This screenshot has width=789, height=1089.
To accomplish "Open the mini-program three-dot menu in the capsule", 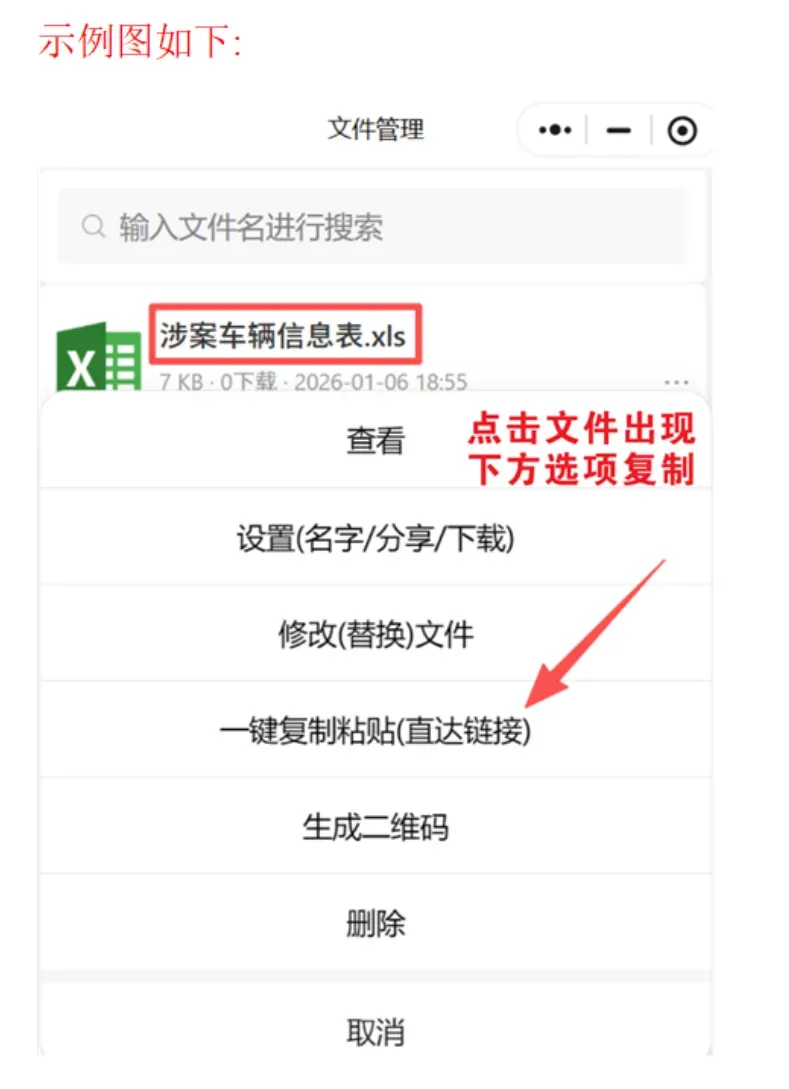I will coord(555,130).
